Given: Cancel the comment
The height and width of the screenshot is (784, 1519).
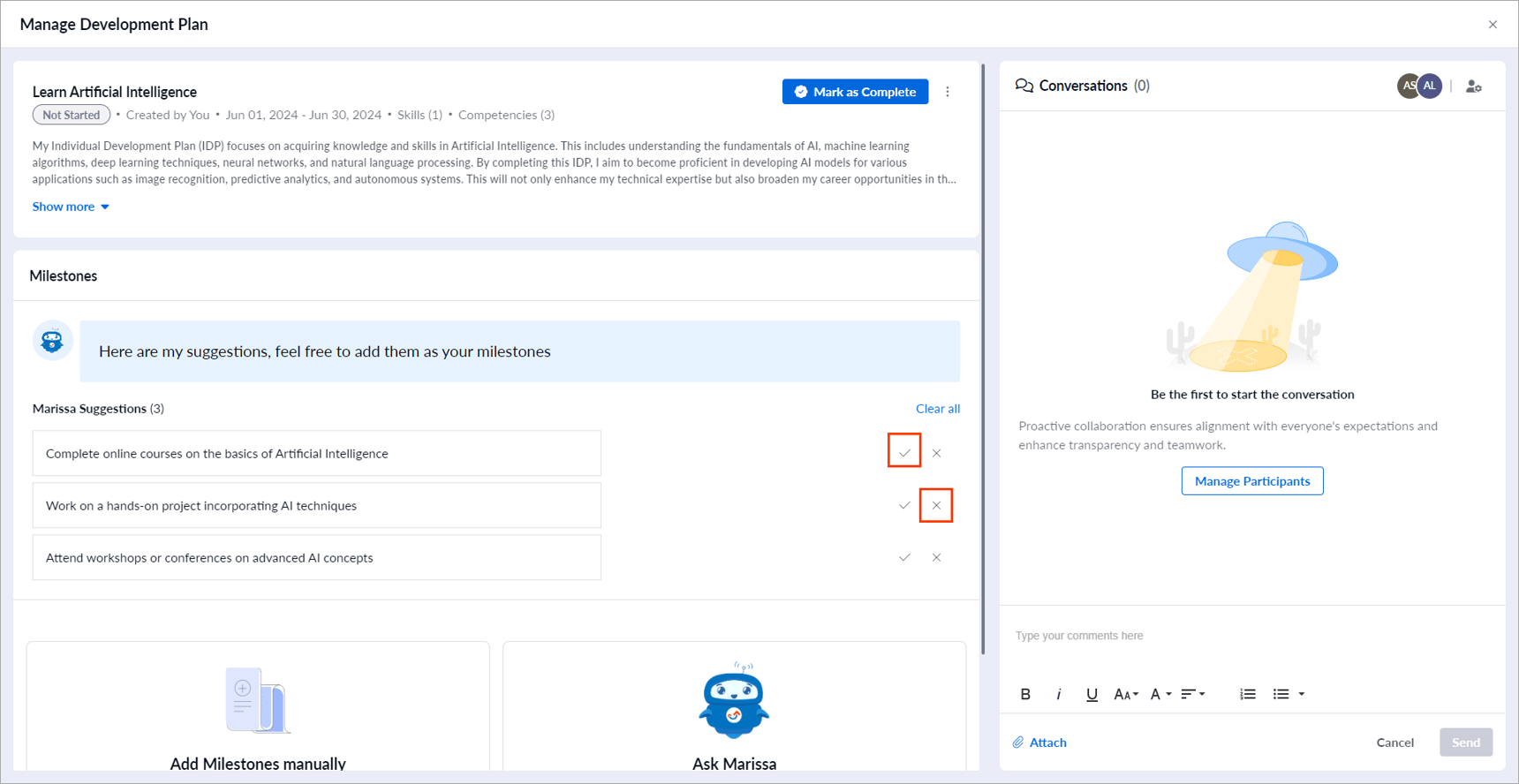Looking at the screenshot, I should [1395, 743].
